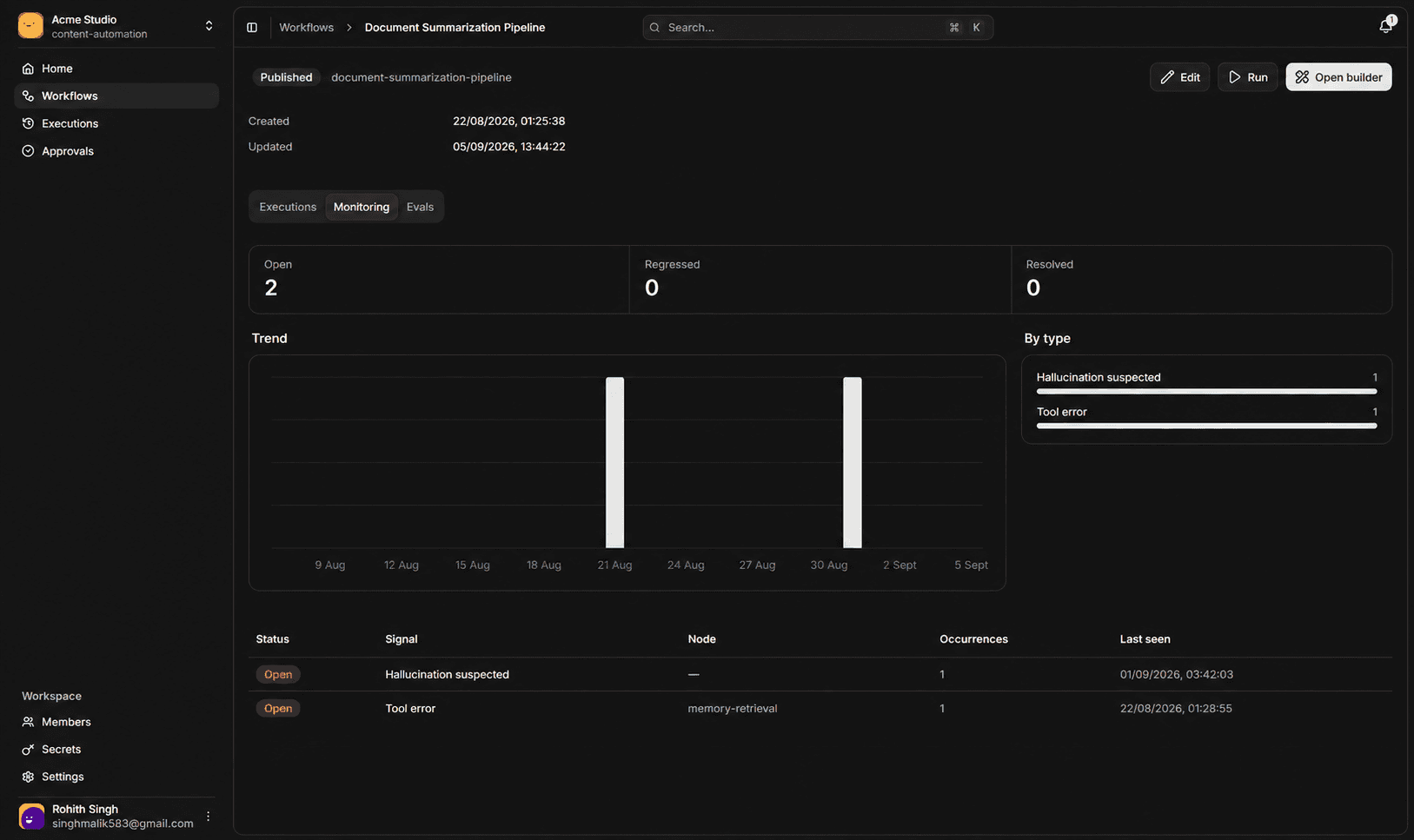
Task: Open Workflows in the sidebar
Action: pyautogui.click(x=116, y=96)
